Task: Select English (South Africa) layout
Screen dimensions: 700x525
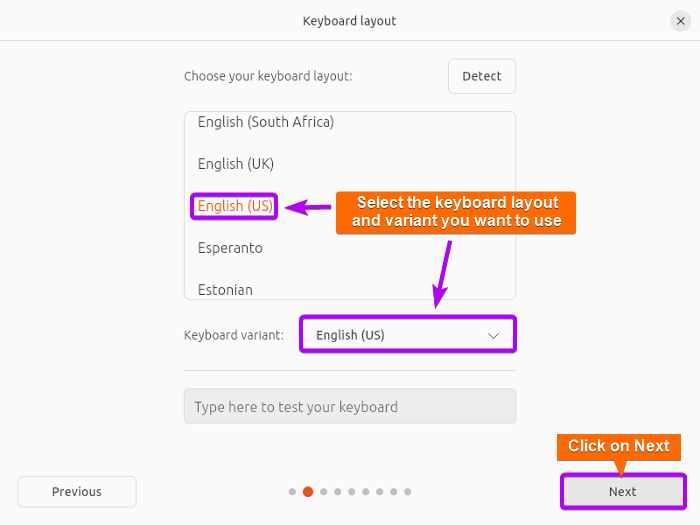Action: pyautogui.click(x=350, y=122)
